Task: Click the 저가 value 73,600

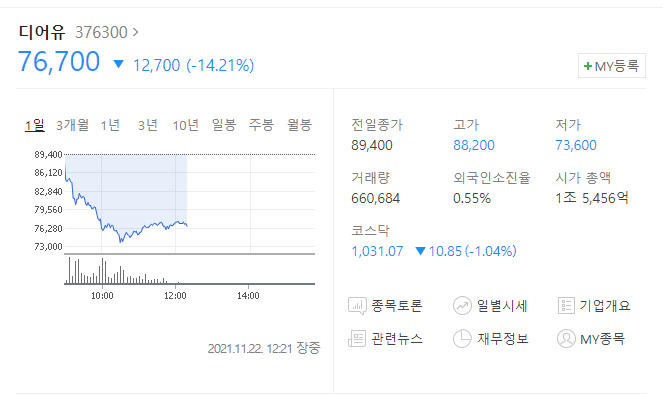Action: tap(576, 145)
